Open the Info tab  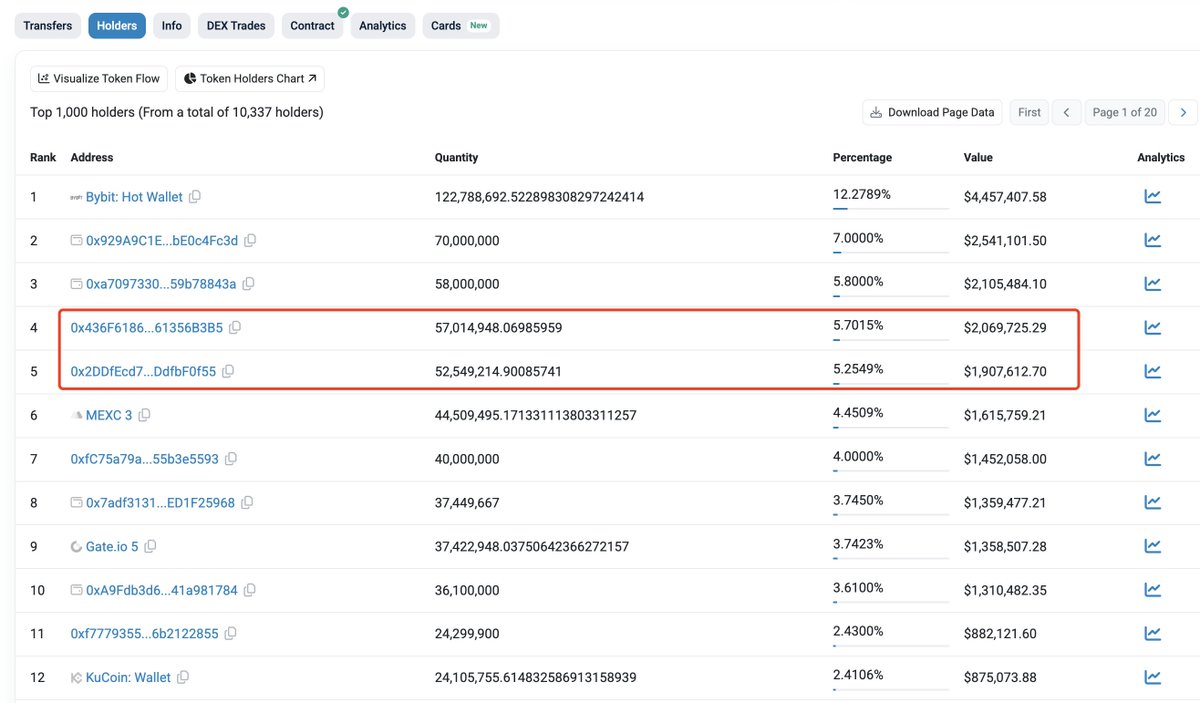172,26
